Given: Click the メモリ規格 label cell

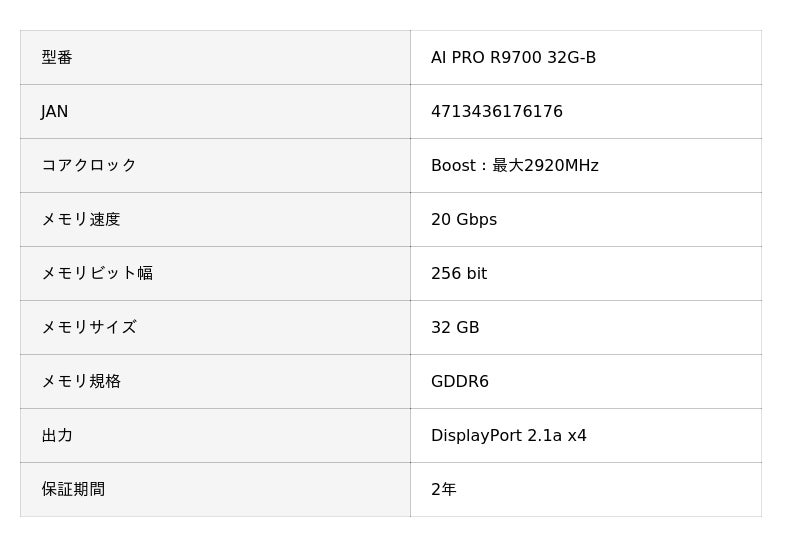Looking at the screenshot, I should (x=80, y=382).
